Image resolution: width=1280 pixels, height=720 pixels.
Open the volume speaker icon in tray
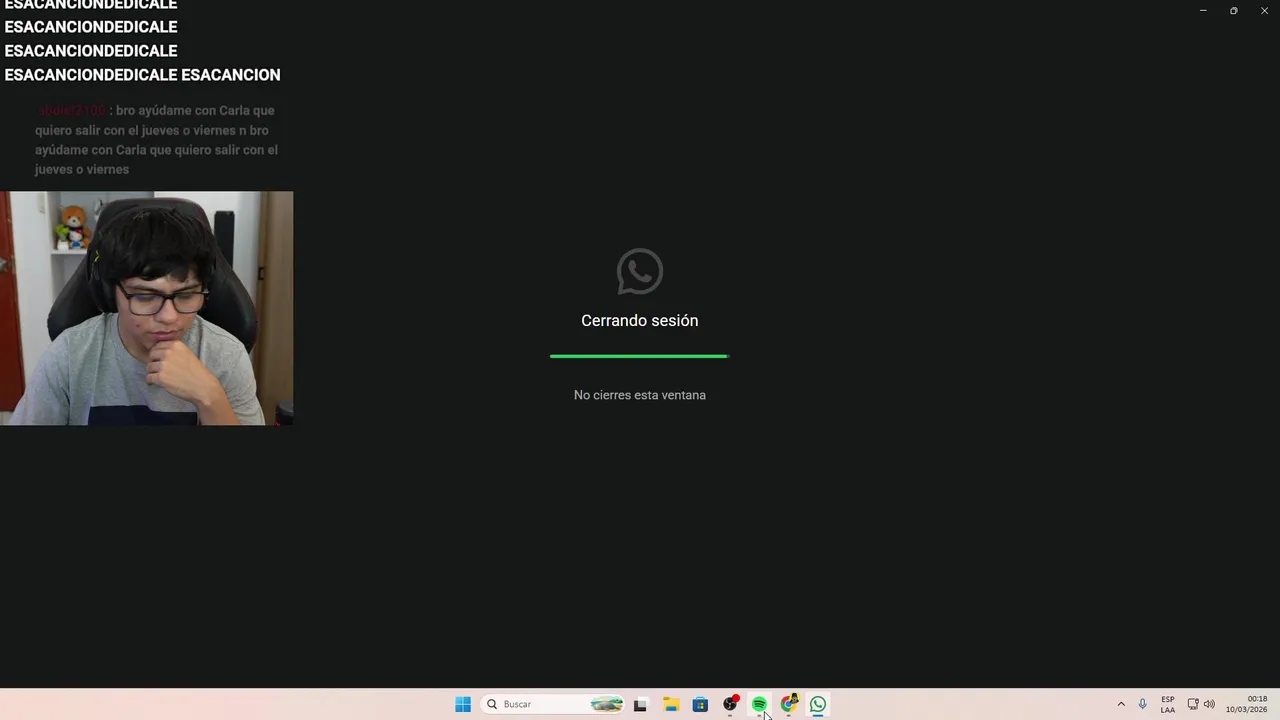[1209, 704]
